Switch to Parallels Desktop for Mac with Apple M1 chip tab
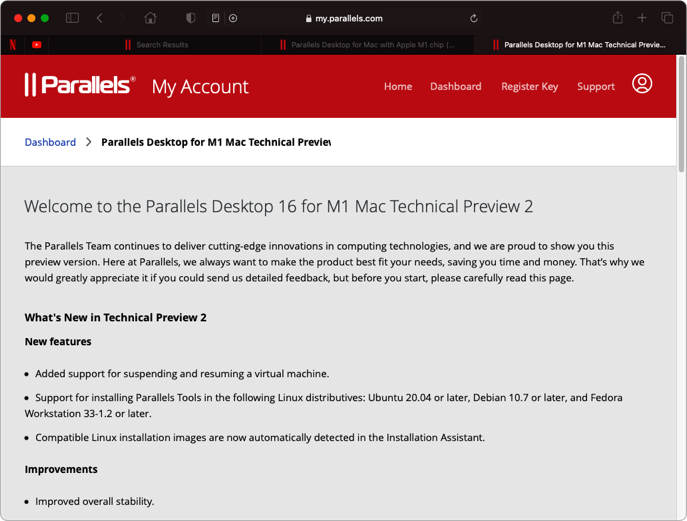Screen dimensions: 687x521 (x=368, y=45)
